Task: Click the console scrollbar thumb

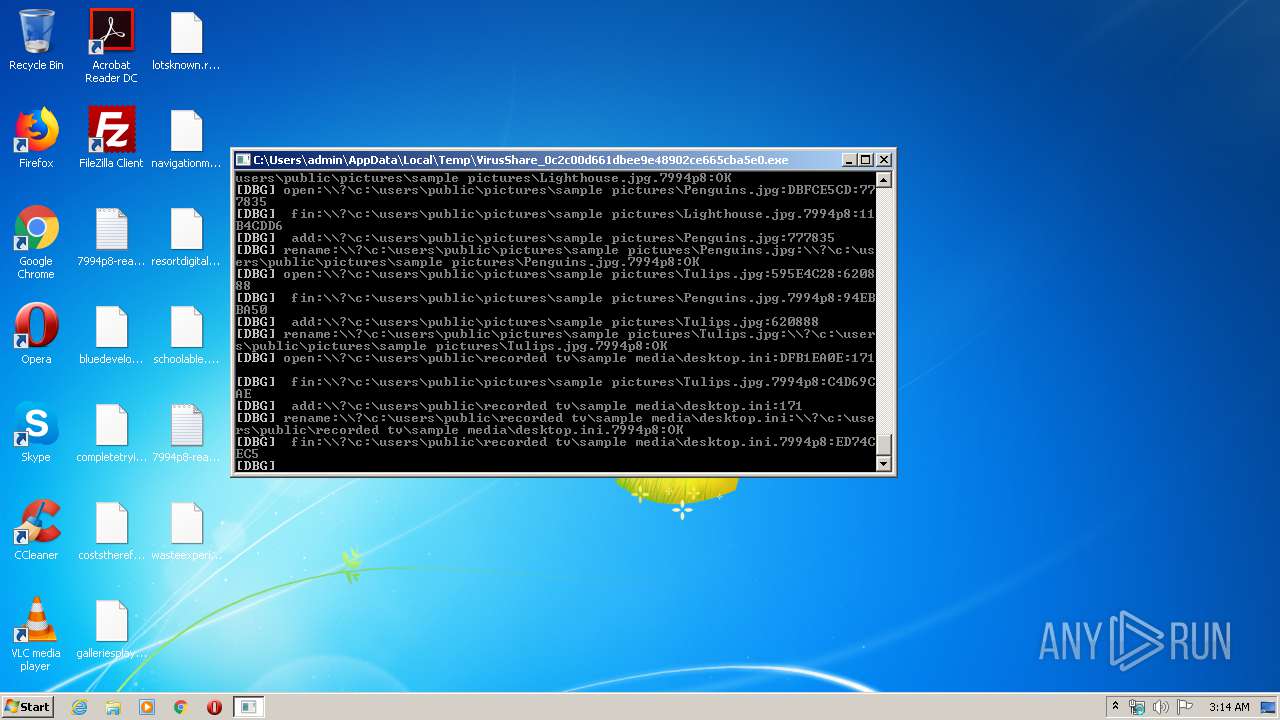Action: point(883,445)
